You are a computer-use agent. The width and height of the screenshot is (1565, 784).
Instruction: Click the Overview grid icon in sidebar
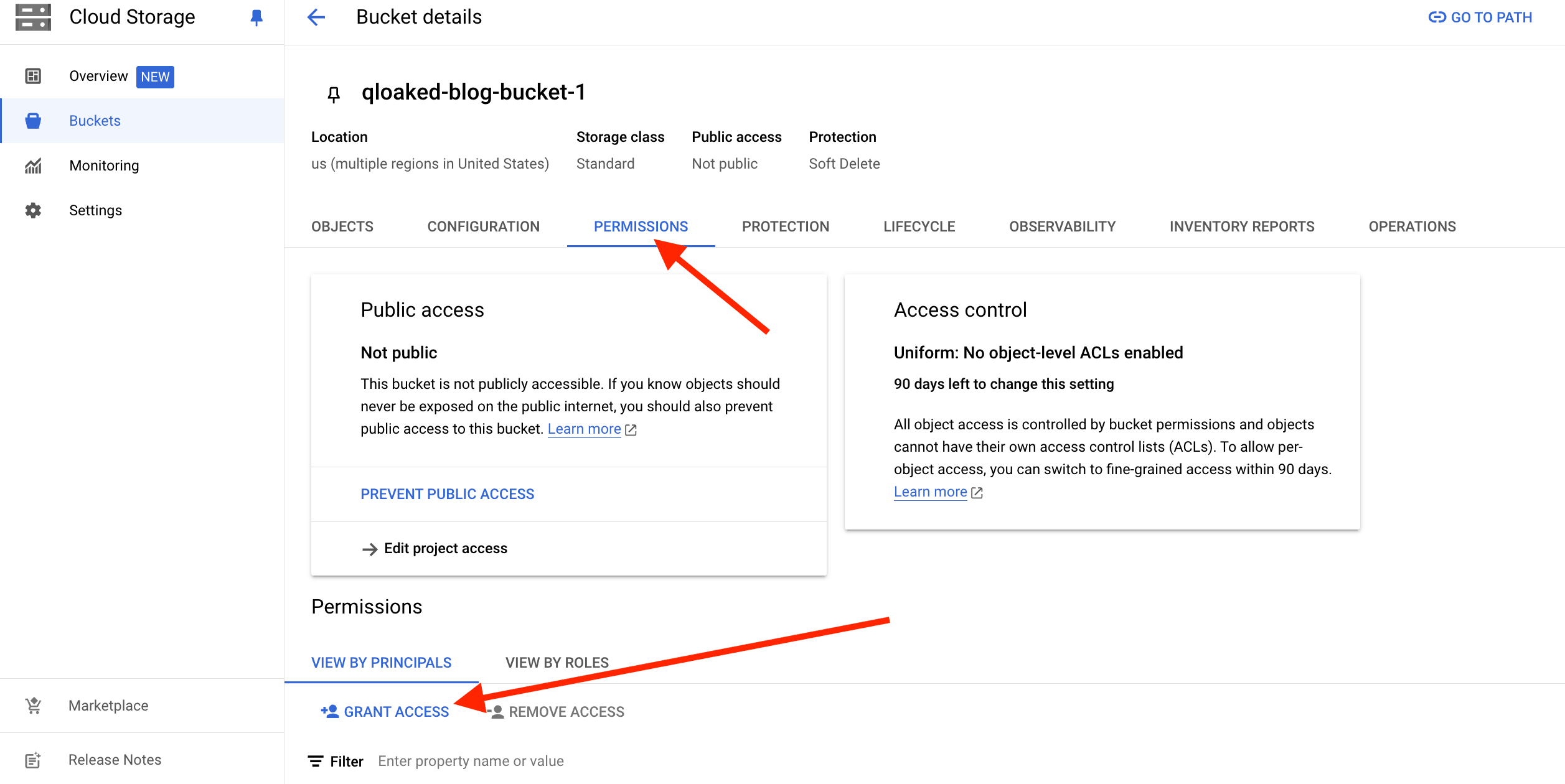coord(33,76)
